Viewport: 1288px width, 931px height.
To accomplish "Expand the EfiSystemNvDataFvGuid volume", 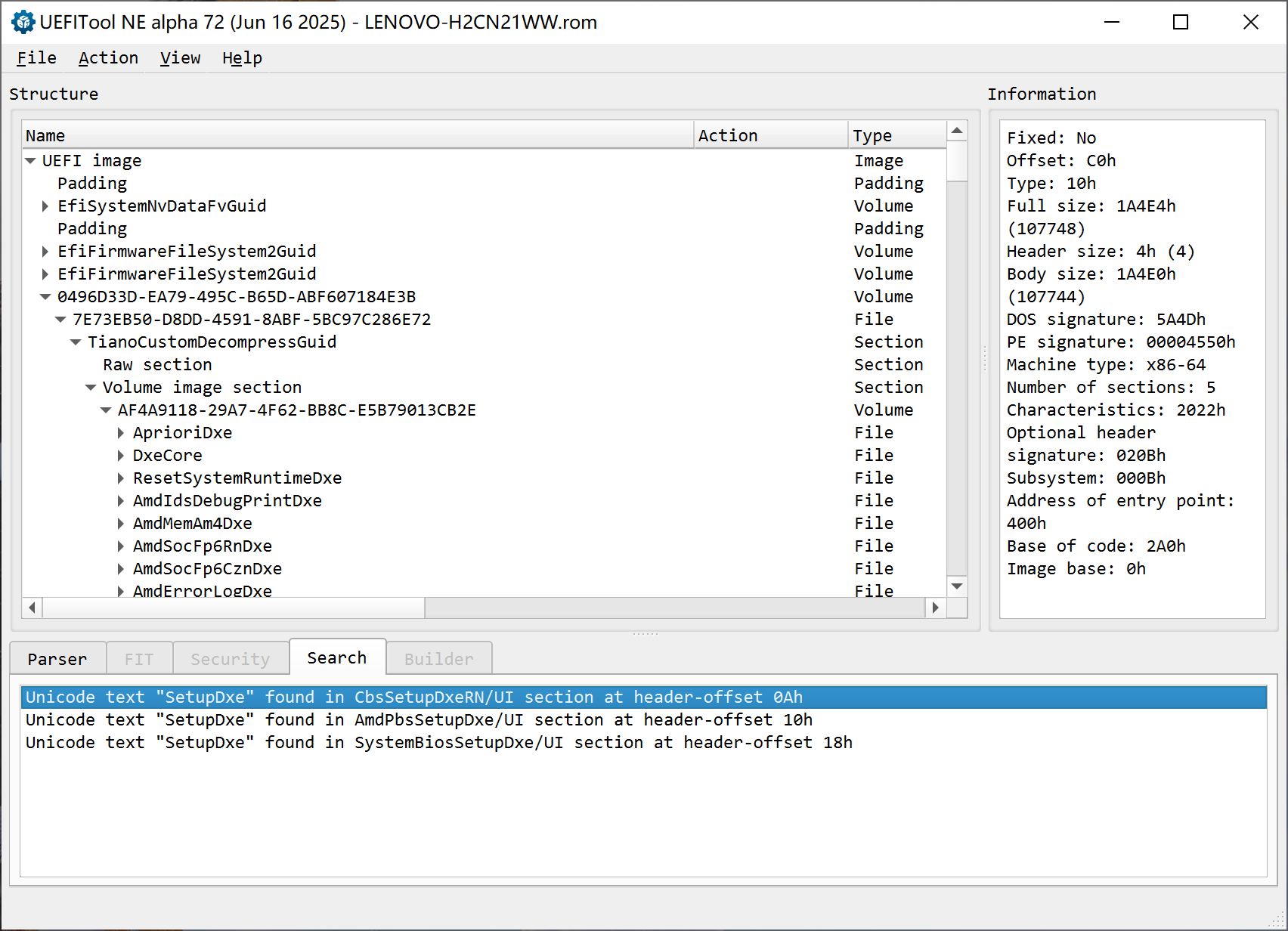I will (45, 206).
